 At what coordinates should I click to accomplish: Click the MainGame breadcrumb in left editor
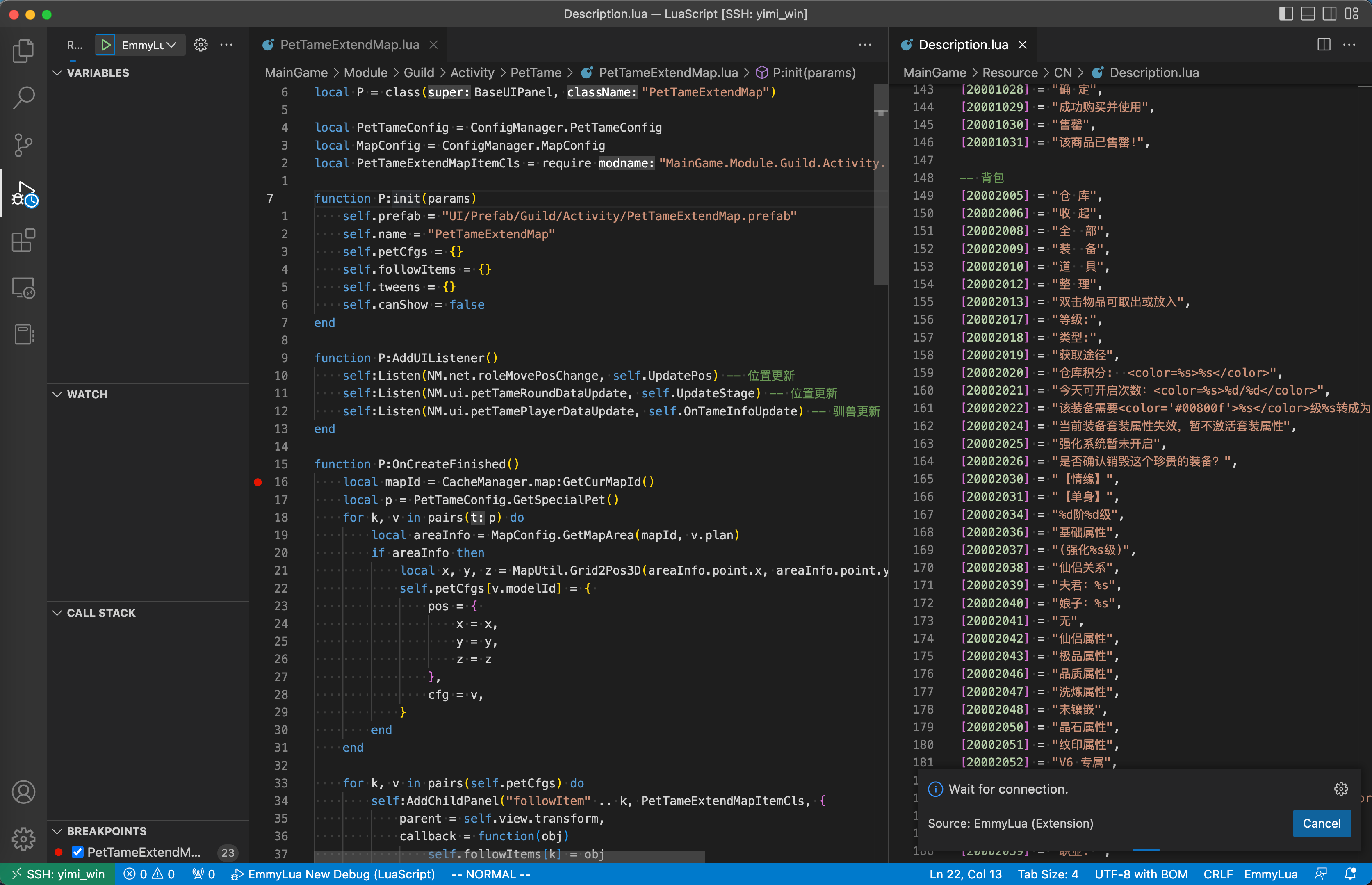click(296, 73)
